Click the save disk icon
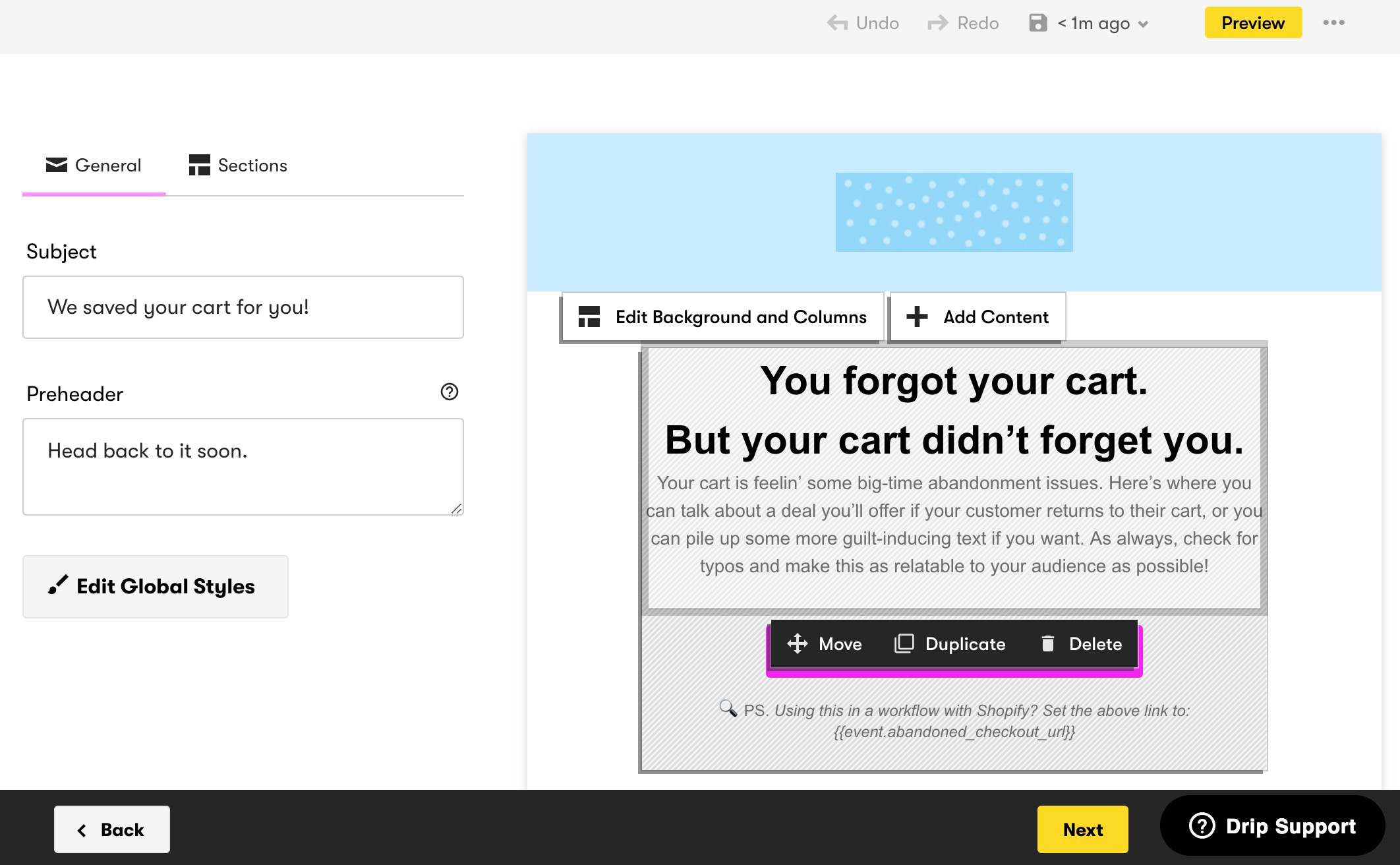 click(1037, 23)
